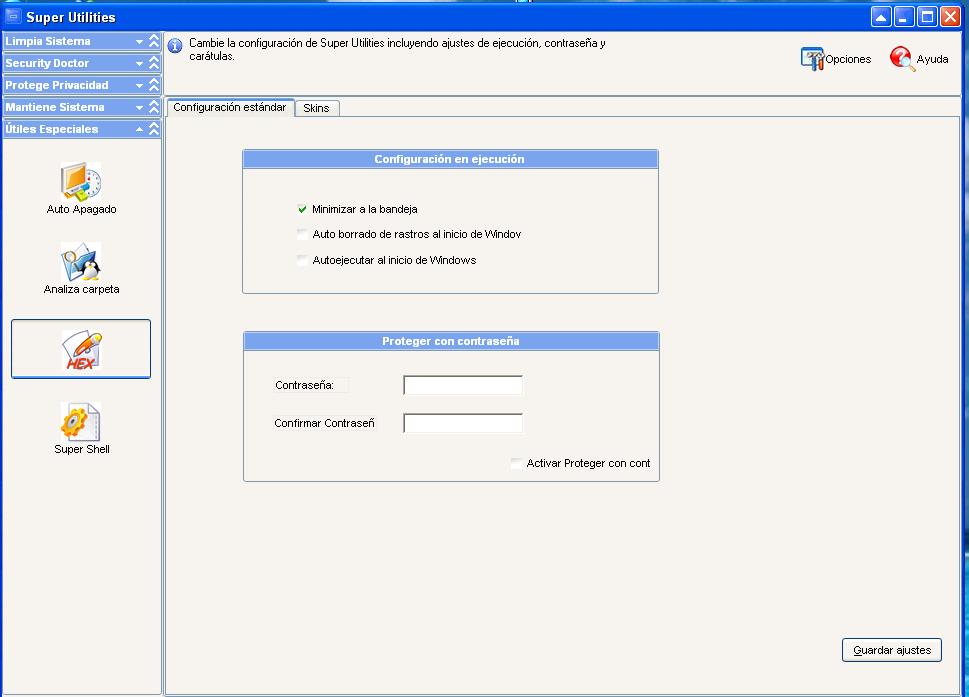Launch the Analiza carpeta folder analyzer icon

(x=81, y=262)
